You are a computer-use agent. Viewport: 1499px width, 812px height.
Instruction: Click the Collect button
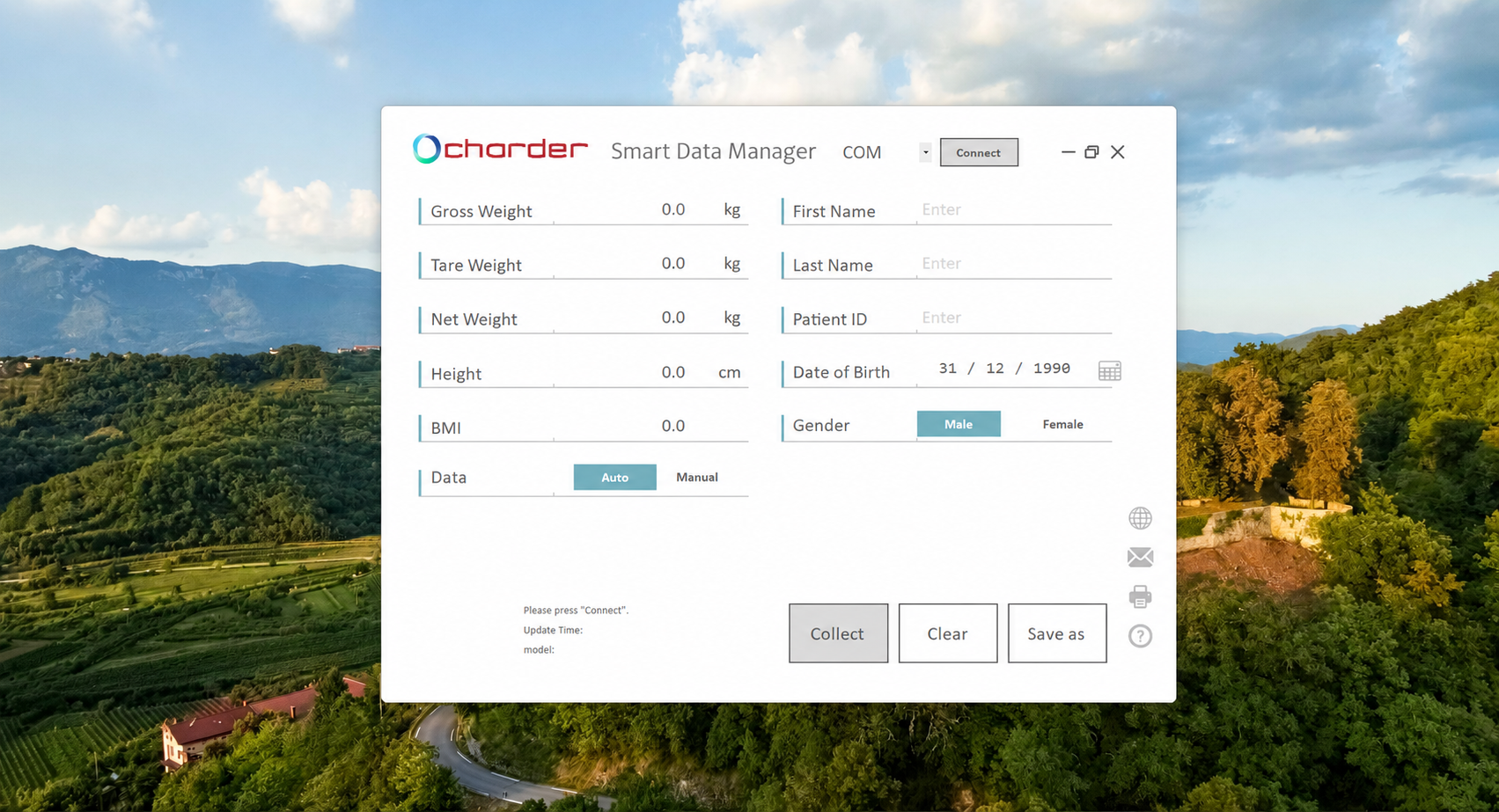[838, 633]
